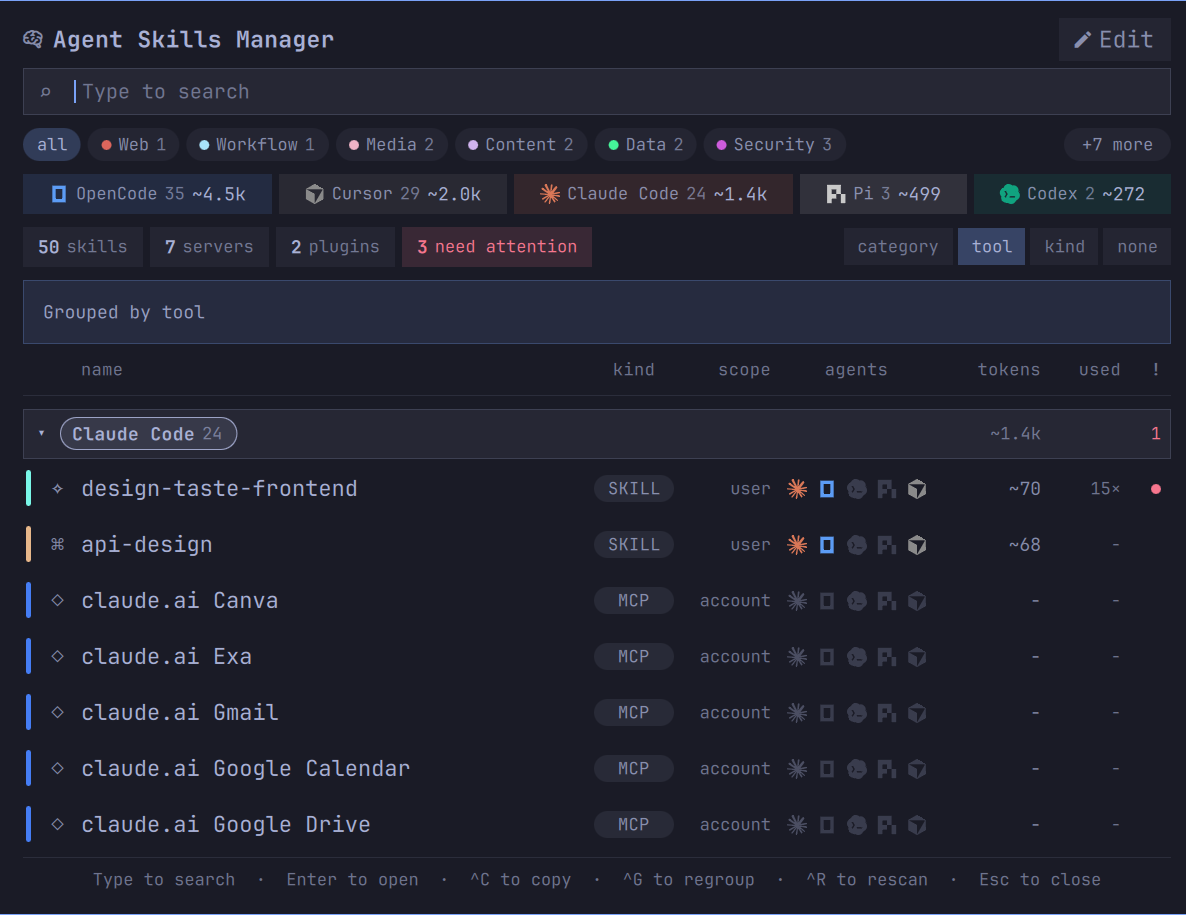The width and height of the screenshot is (1186, 915).
Task: Group list by category
Action: 898,247
